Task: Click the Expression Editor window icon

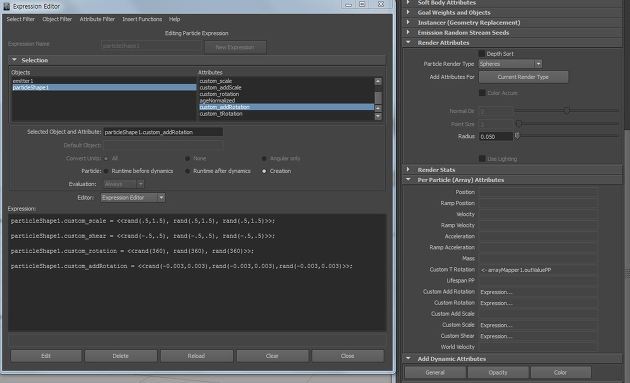Action: [x=6, y=6]
